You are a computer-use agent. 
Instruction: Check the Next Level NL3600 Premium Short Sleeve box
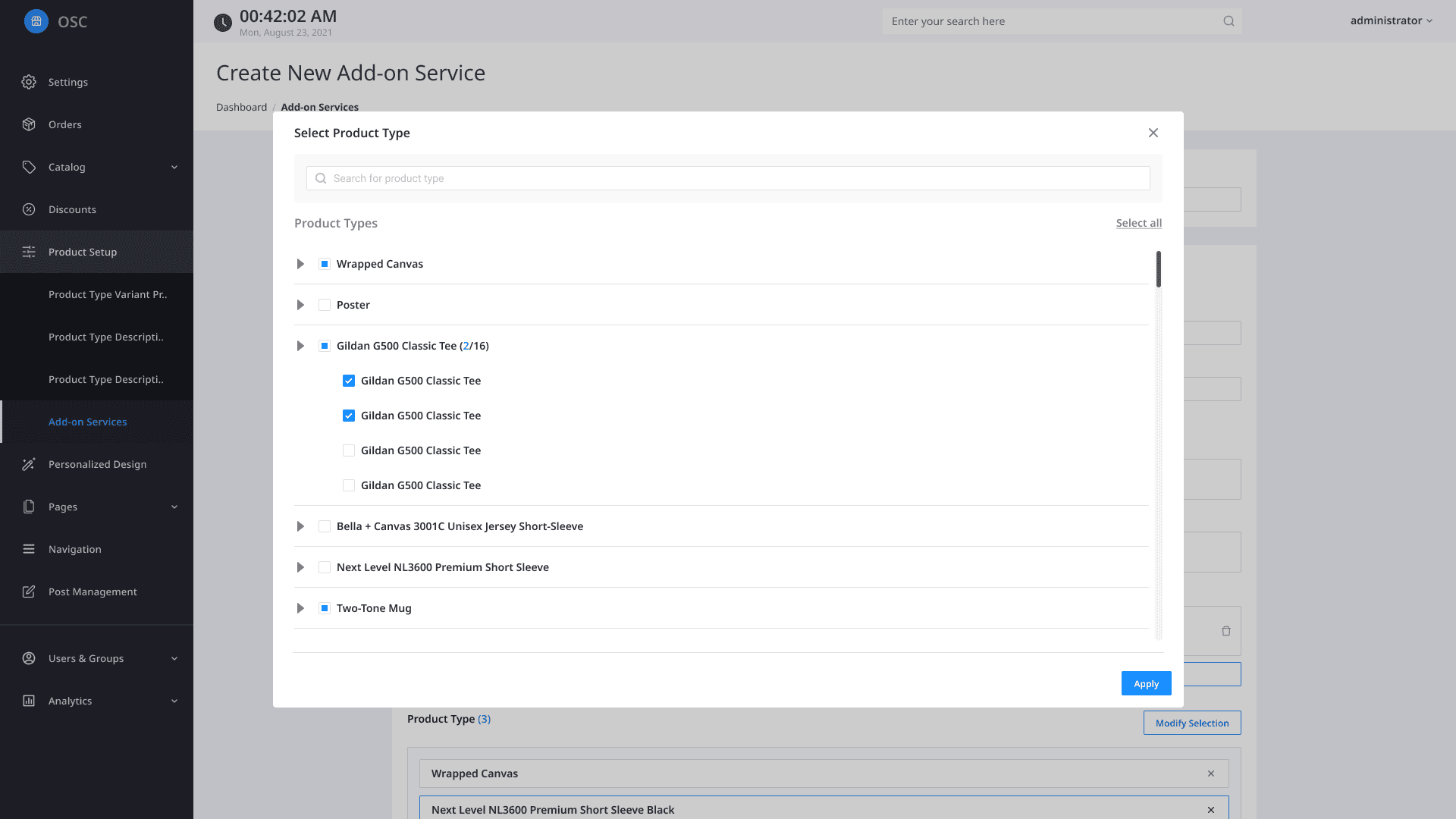325,567
